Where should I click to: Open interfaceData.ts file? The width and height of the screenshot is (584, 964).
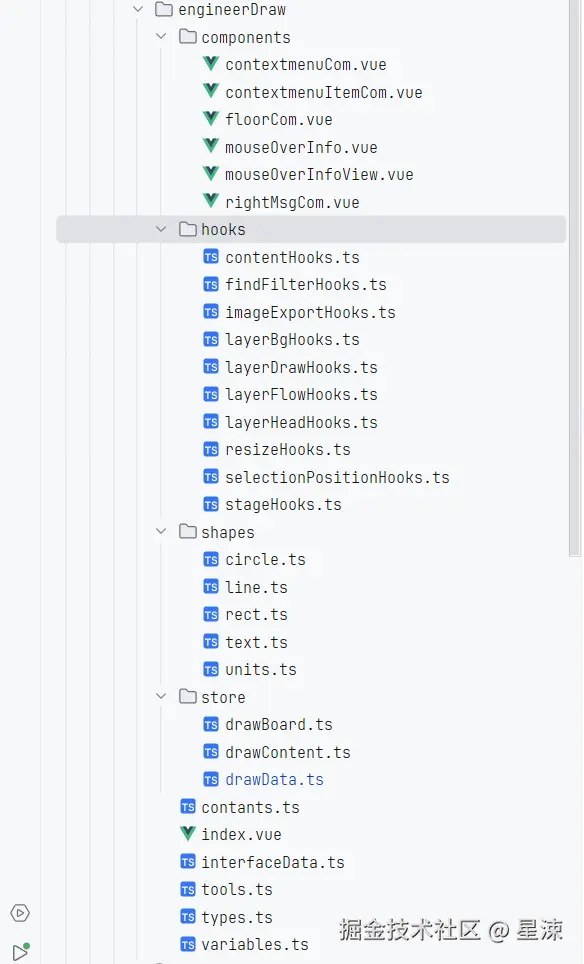pyautogui.click(x=273, y=862)
